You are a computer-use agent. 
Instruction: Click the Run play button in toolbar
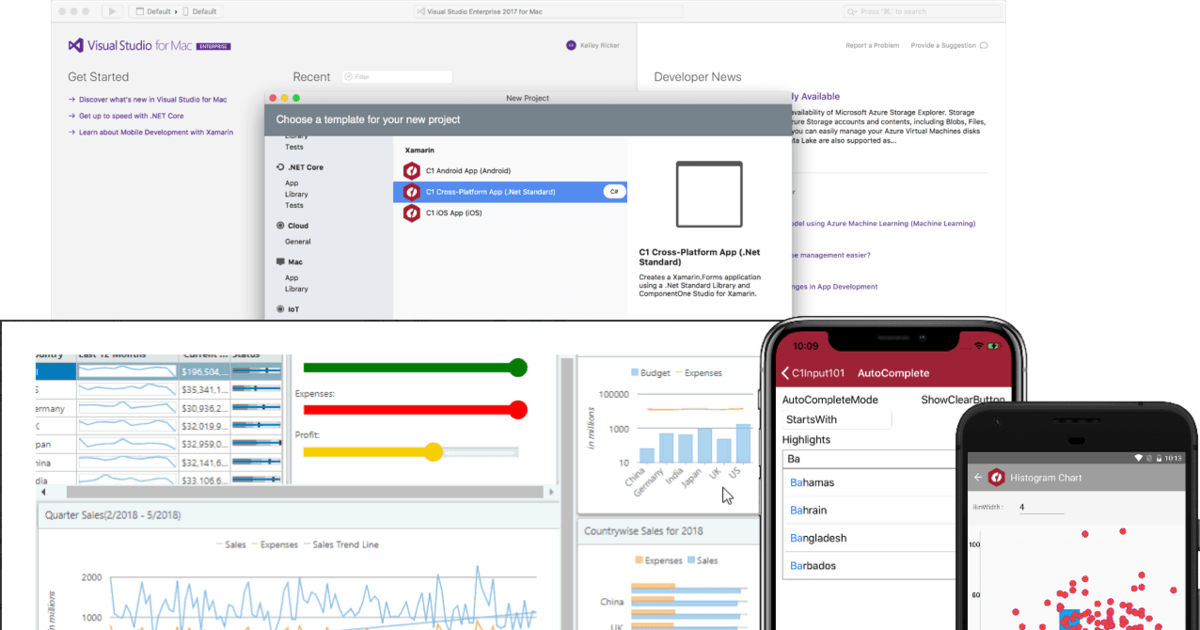point(112,11)
